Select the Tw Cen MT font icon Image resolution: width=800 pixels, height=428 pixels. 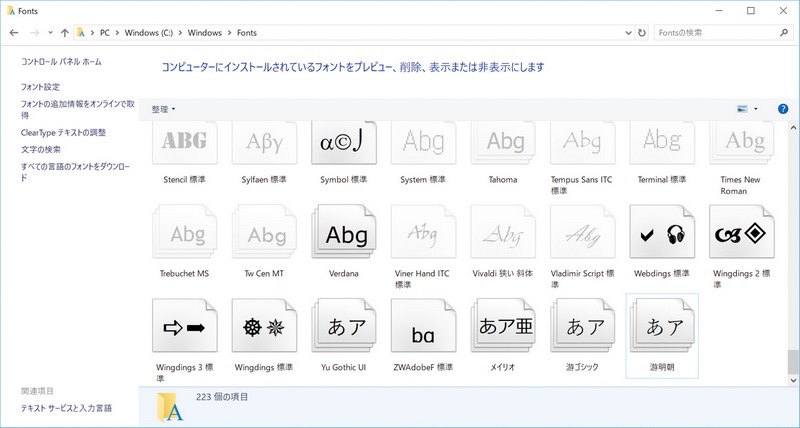(264, 232)
